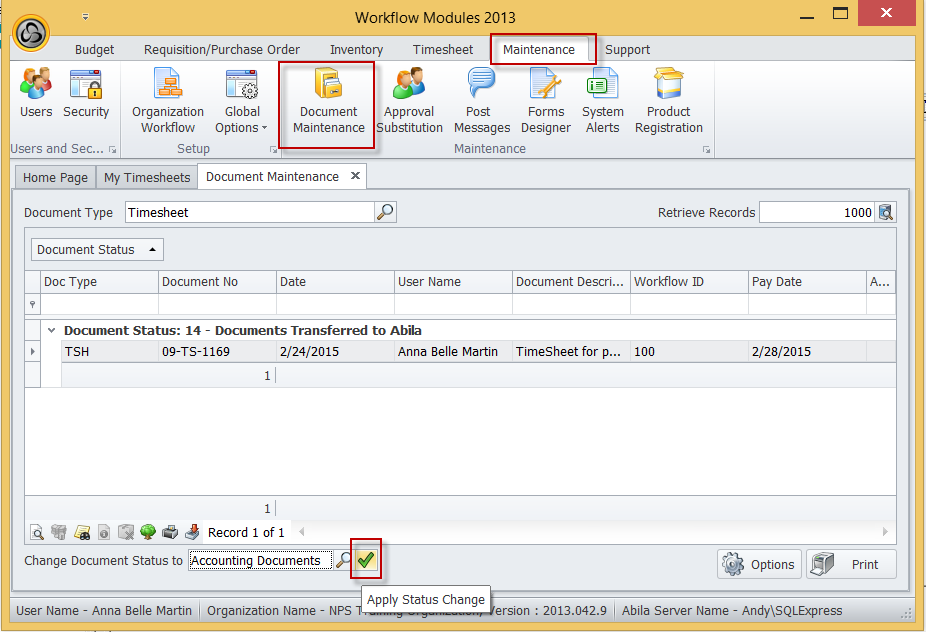The width and height of the screenshot is (926, 632).
Task: Open Document Maintenance from the ribbon
Action: (x=328, y=104)
